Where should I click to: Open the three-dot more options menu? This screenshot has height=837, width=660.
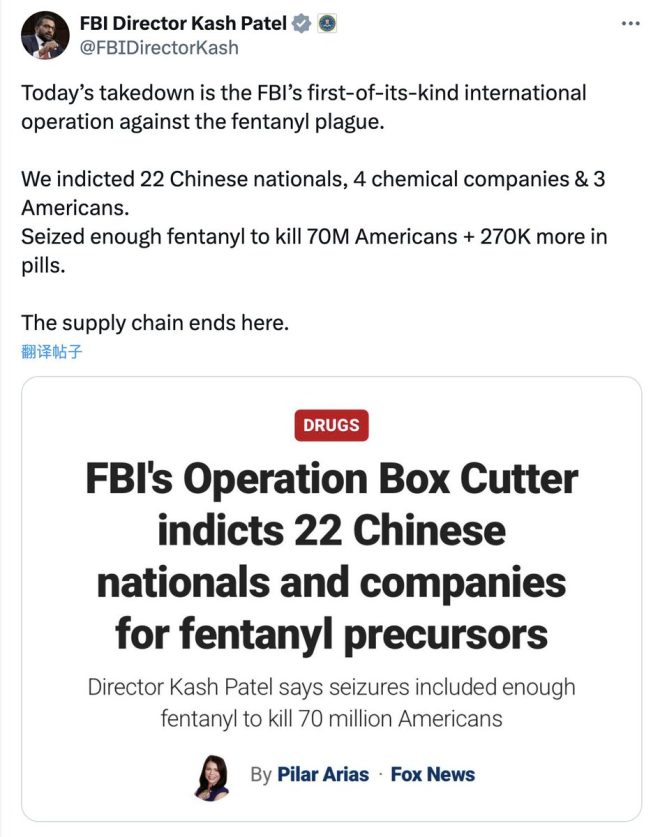click(630, 23)
